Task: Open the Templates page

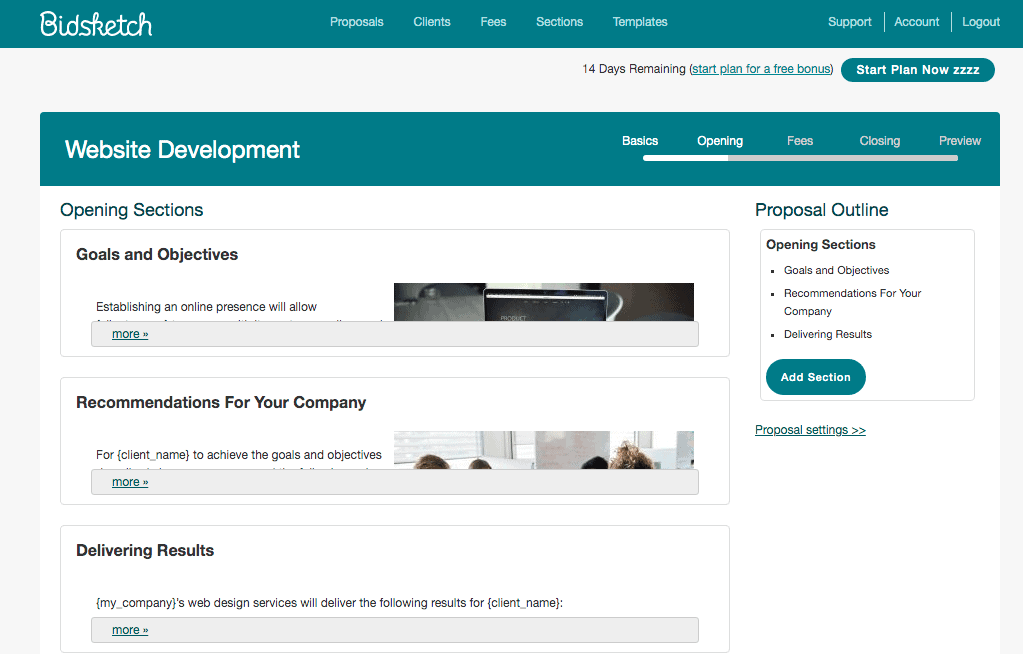Action: pyautogui.click(x=640, y=22)
